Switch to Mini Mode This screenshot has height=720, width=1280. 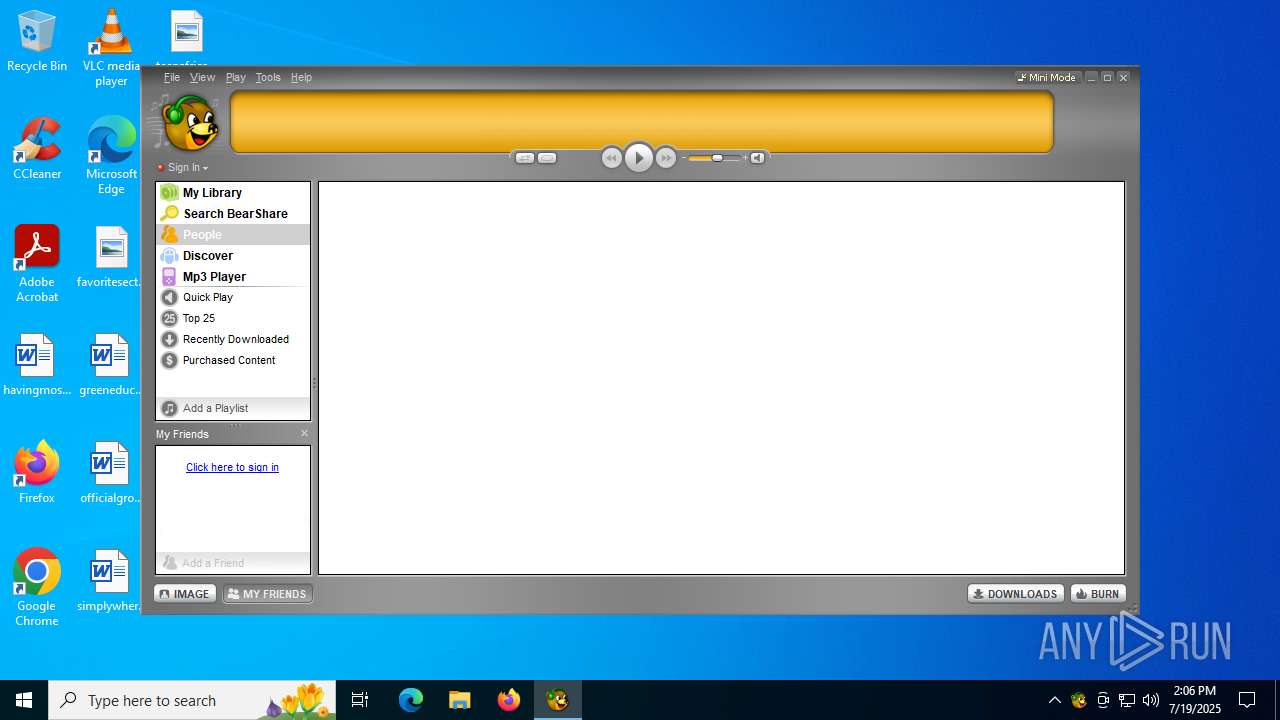pos(1047,77)
